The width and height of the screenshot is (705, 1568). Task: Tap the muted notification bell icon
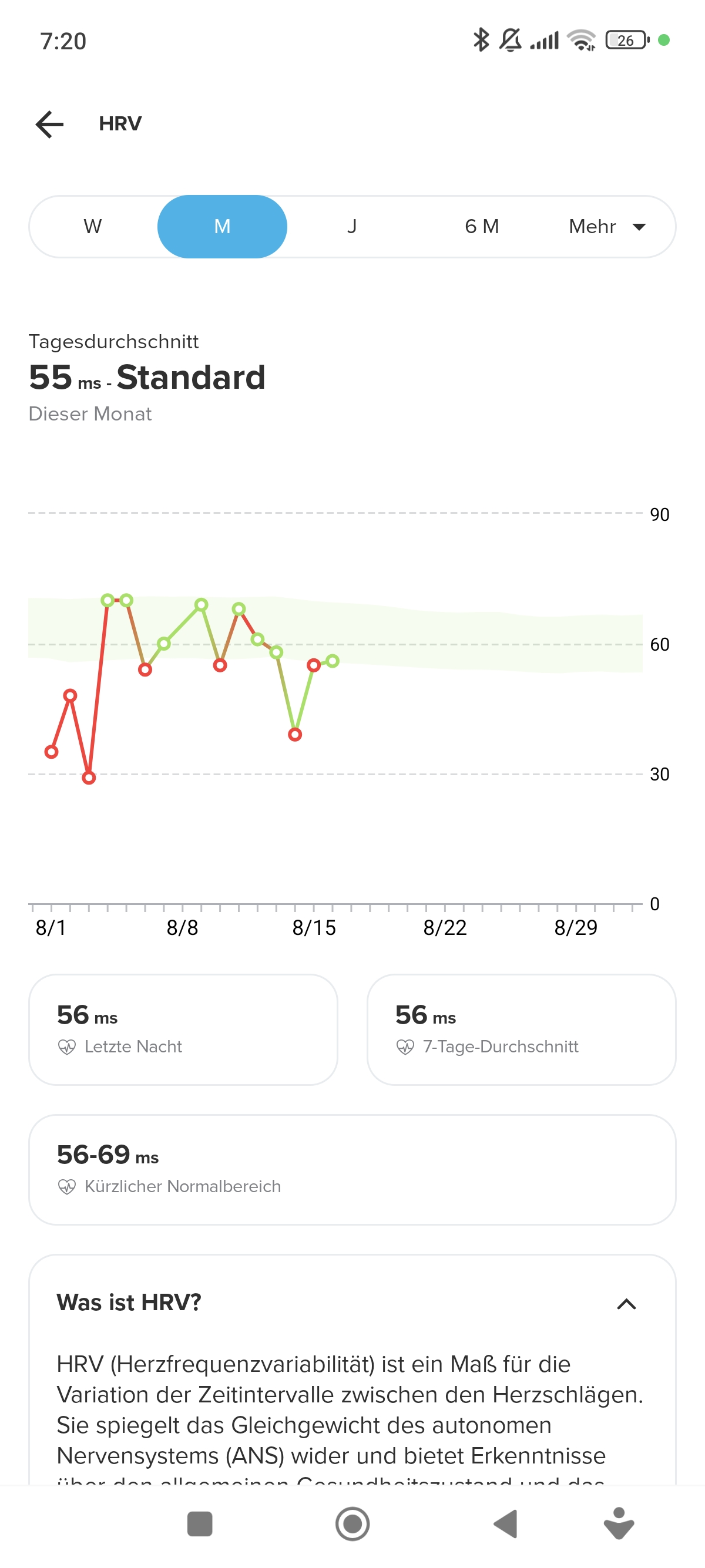point(510,40)
